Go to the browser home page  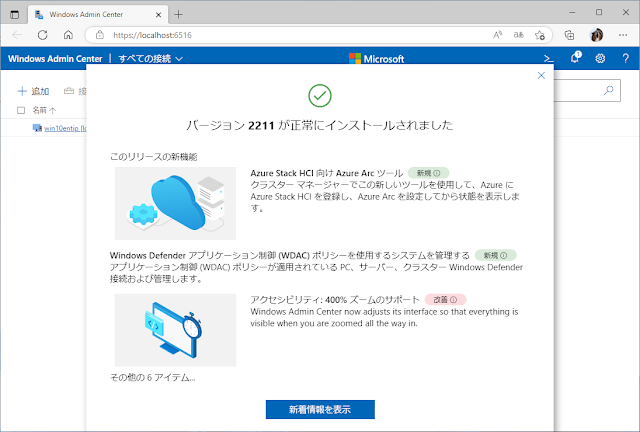pos(68,35)
